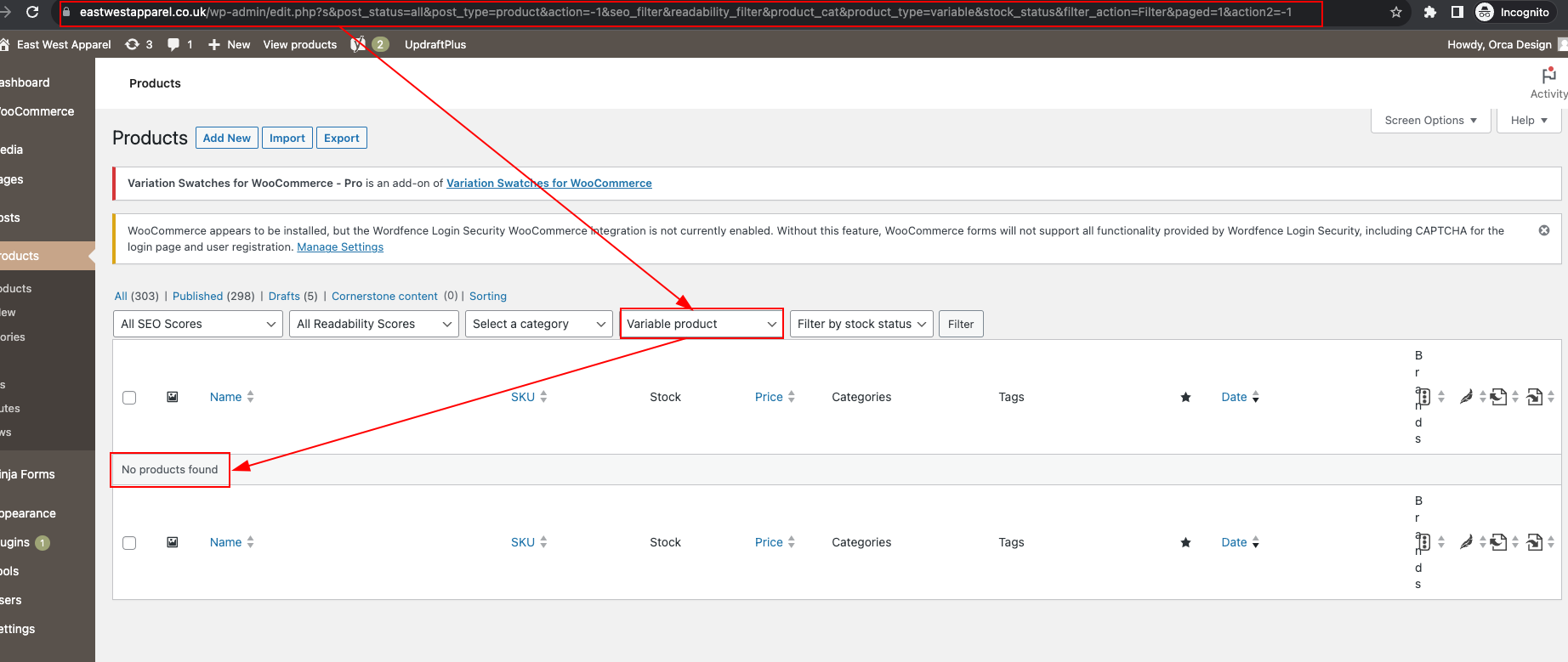The height and width of the screenshot is (662, 1568).
Task: Dismiss the Wordfence notice with its close icon
Action: pyautogui.click(x=1544, y=230)
